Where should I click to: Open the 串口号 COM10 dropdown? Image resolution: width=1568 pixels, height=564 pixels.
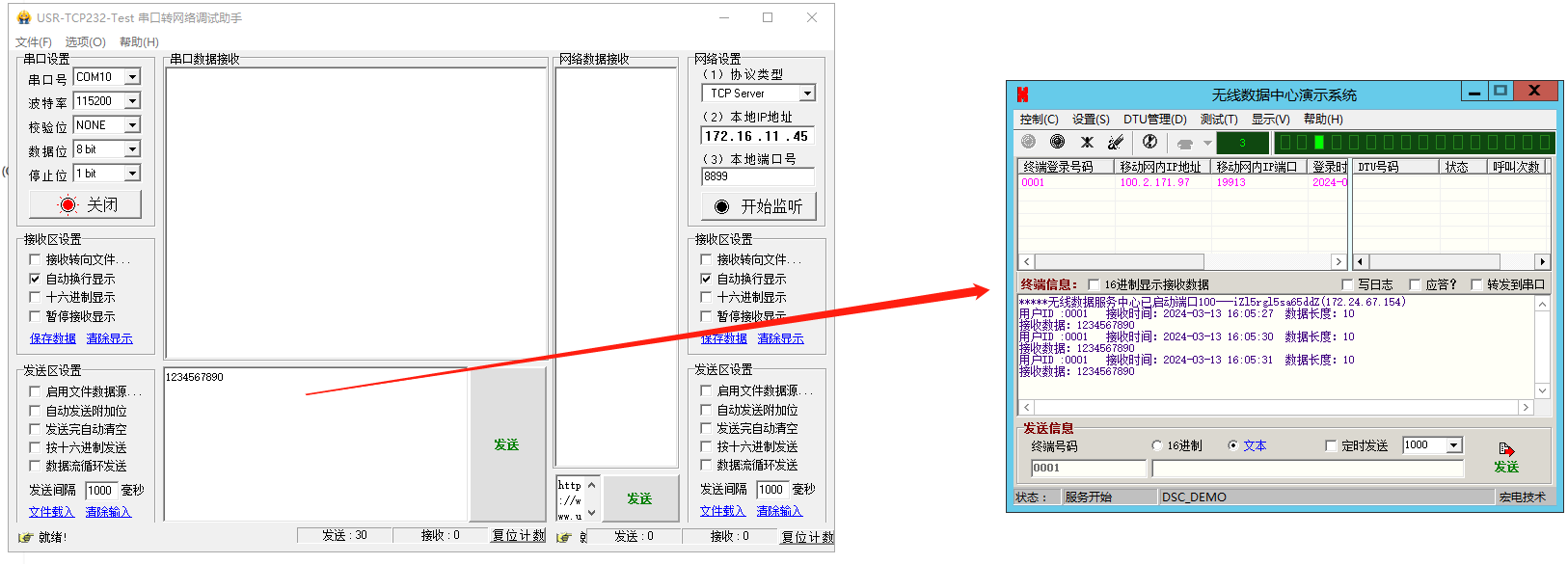click(x=133, y=77)
